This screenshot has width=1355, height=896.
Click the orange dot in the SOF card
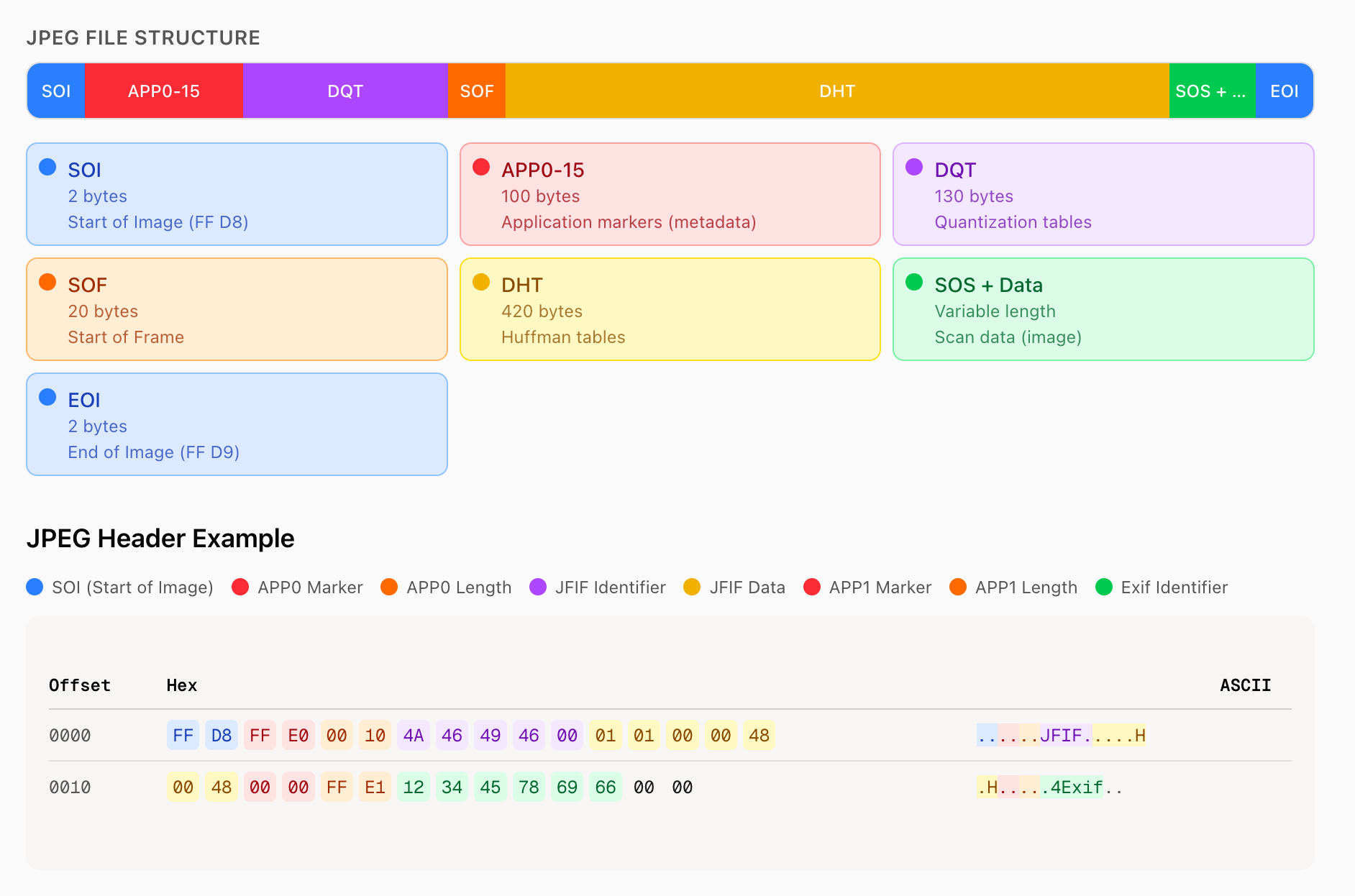pyautogui.click(x=48, y=282)
